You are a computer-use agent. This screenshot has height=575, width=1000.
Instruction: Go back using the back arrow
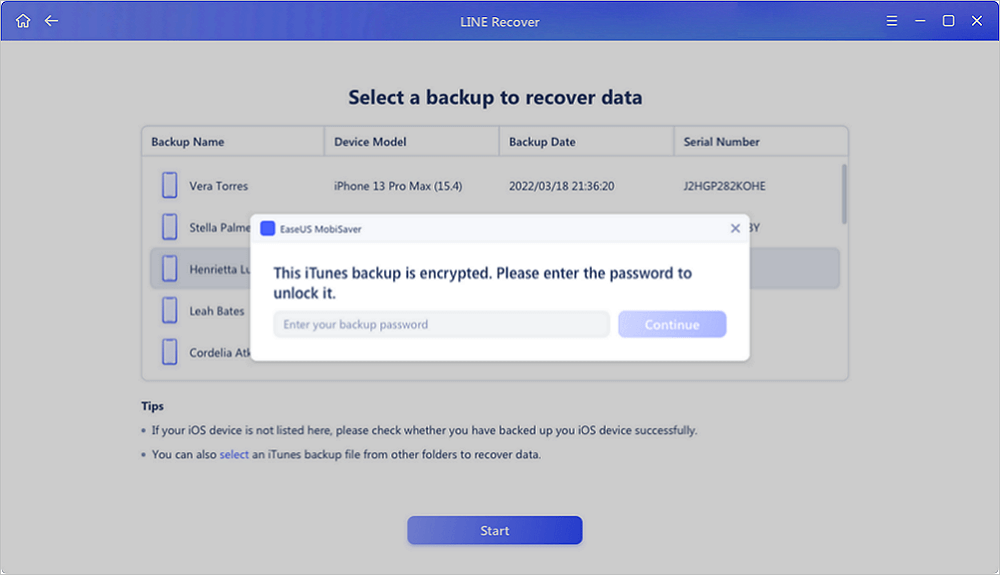(x=51, y=21)
